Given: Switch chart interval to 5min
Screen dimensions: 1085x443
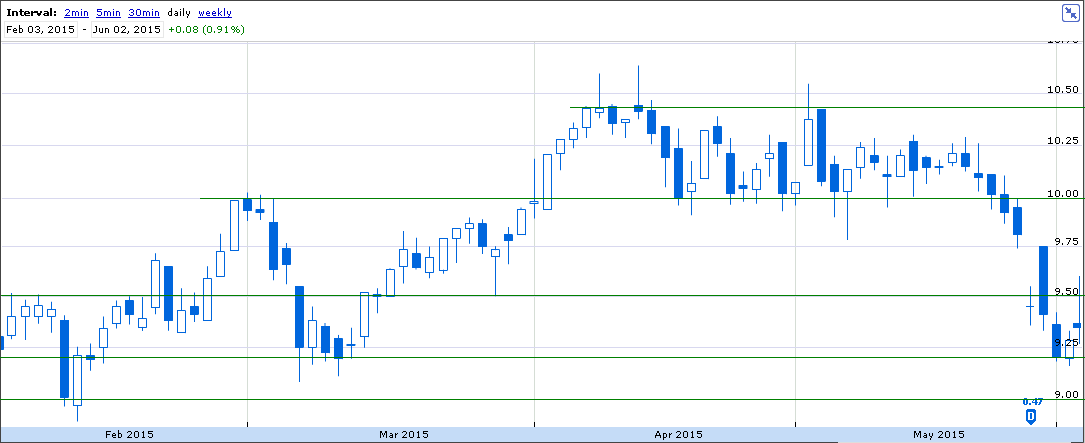Looking at the screenshot, I should [108, 12].
